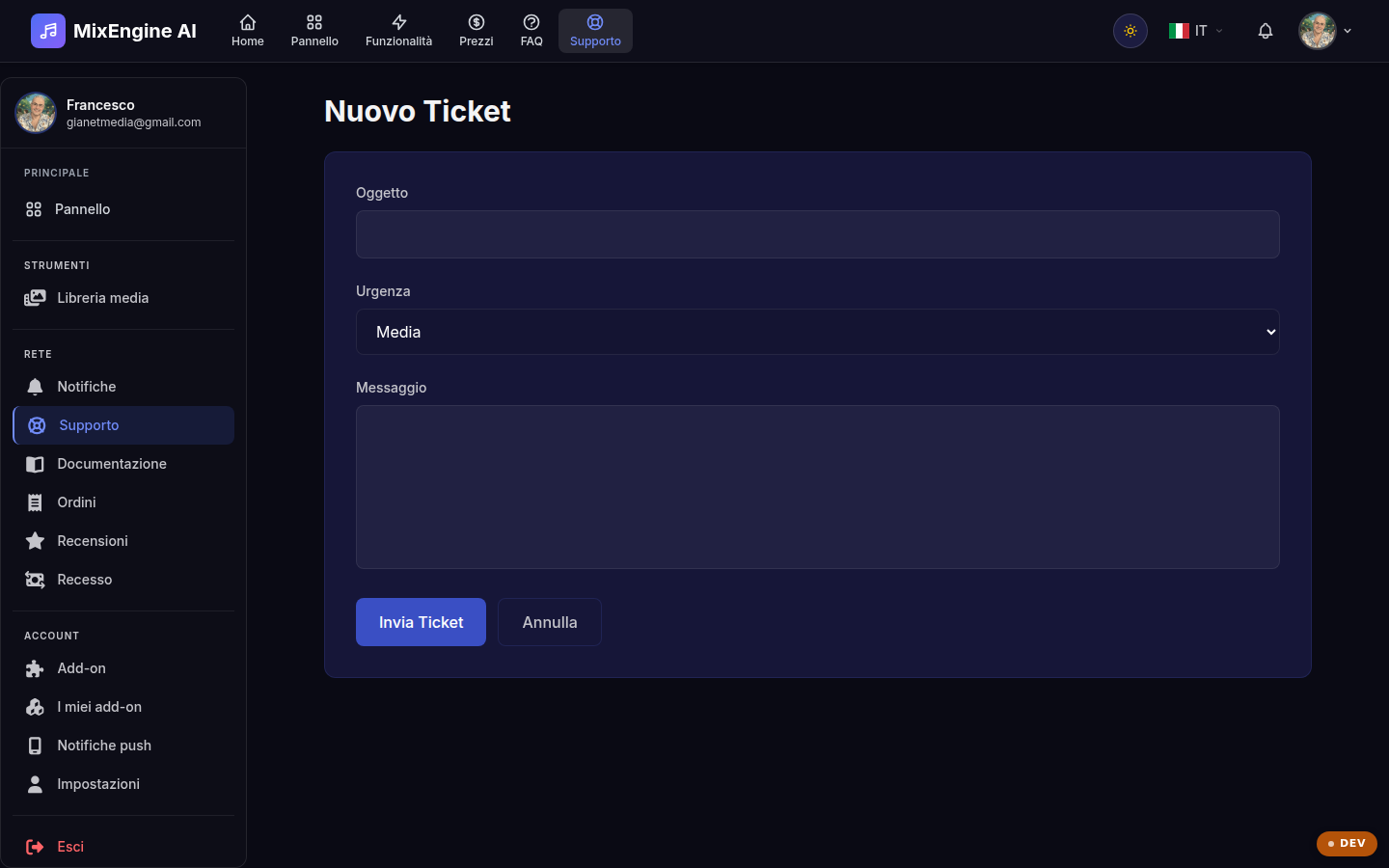
Task: Go to Pannello in sidebar
Action: [x=123, y=209]
